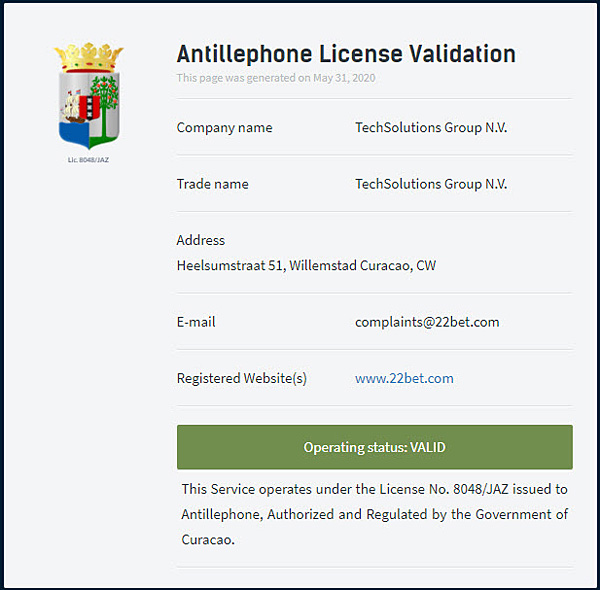Click the word Curacao ending the paragraph

click(208, 539)
